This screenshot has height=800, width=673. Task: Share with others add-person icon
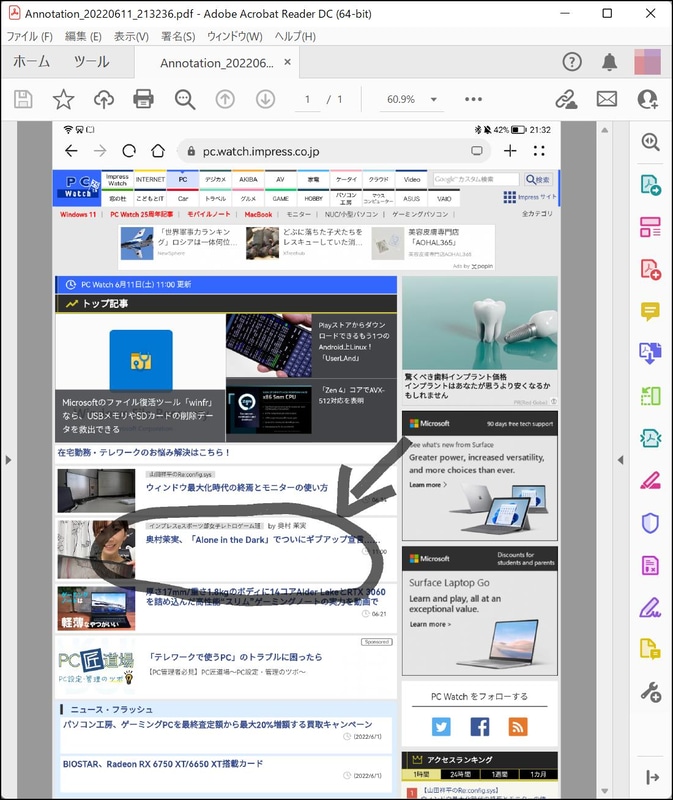pos(647,99)
